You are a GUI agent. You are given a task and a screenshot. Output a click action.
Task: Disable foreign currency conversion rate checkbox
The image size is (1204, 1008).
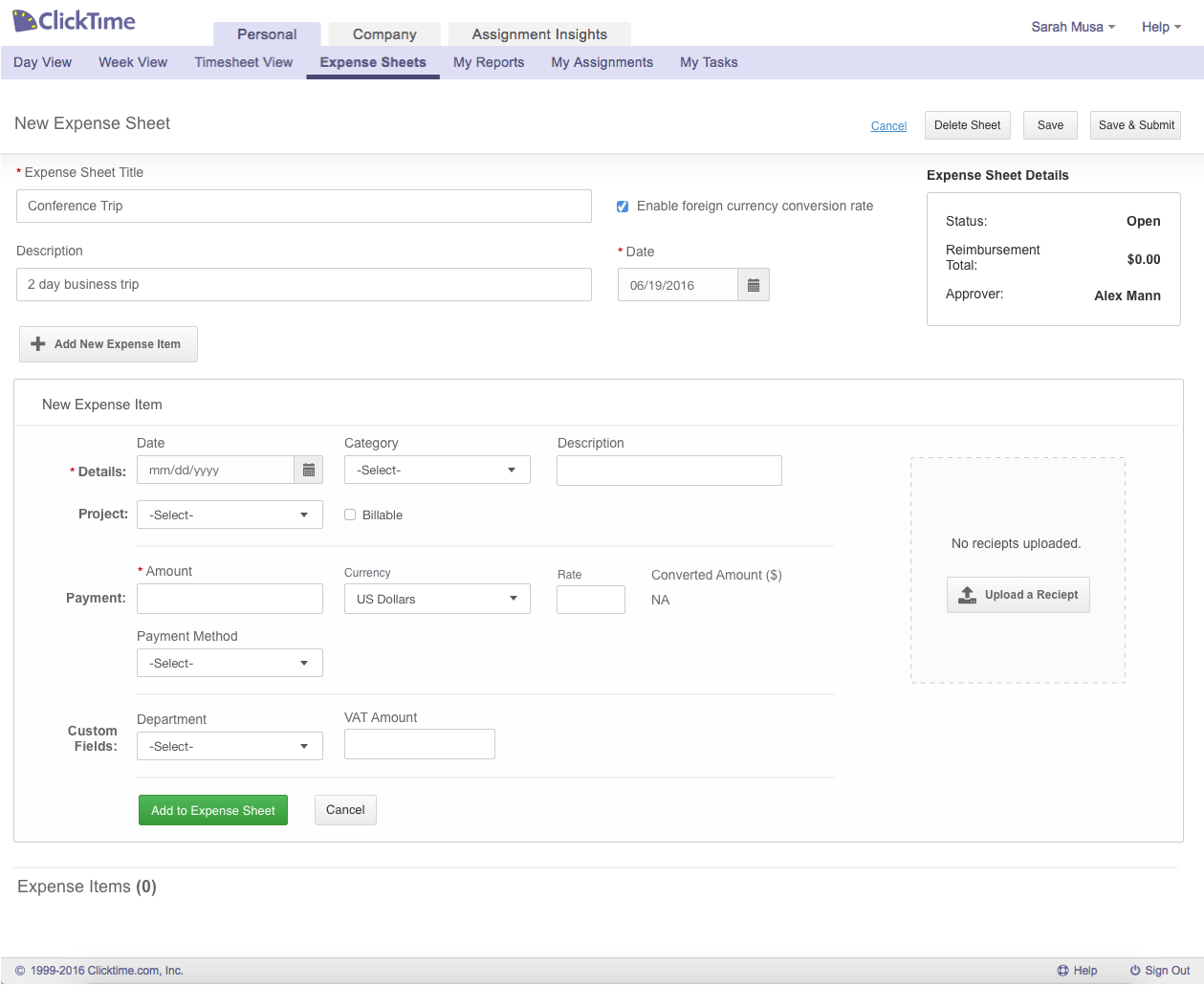point(623,207)
